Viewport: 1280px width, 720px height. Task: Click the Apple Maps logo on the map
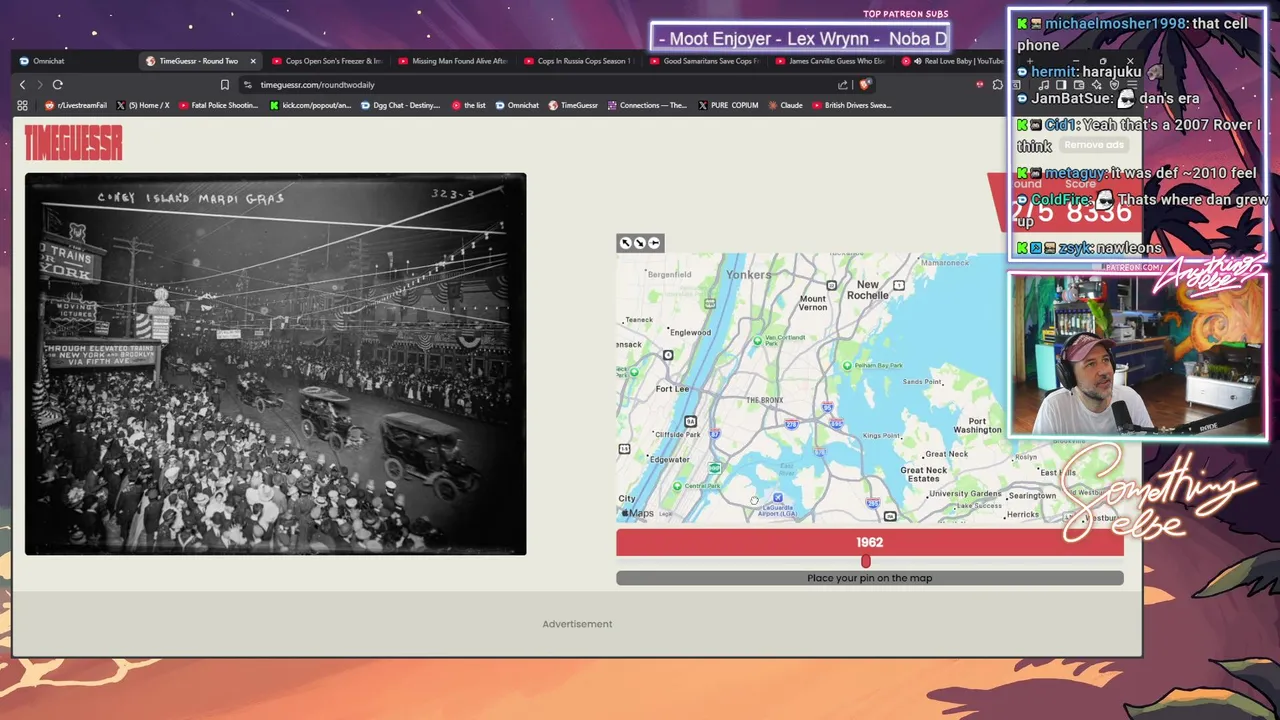click(x=637, y=513)
